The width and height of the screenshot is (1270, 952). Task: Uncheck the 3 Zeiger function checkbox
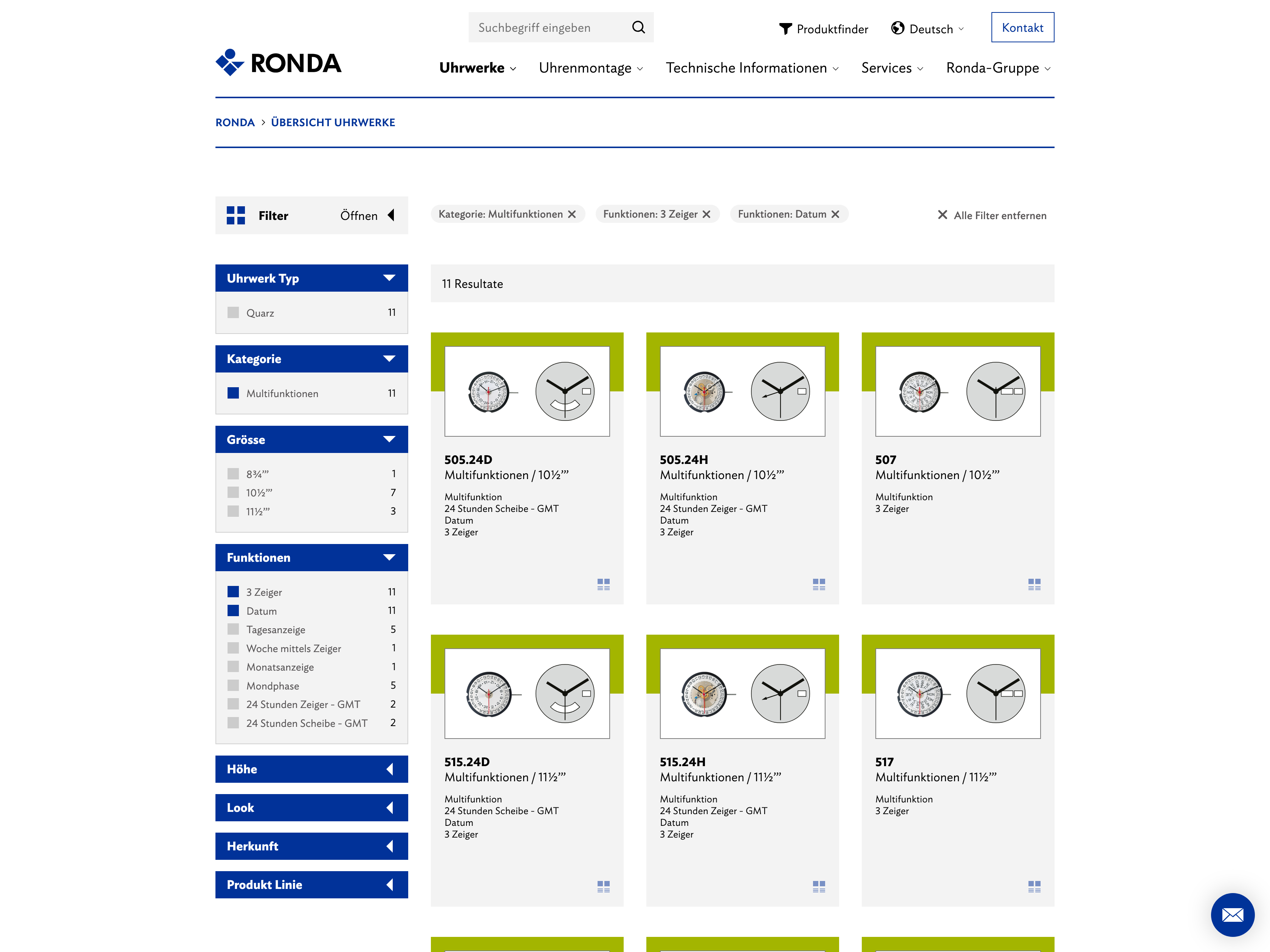coord(233,592)
